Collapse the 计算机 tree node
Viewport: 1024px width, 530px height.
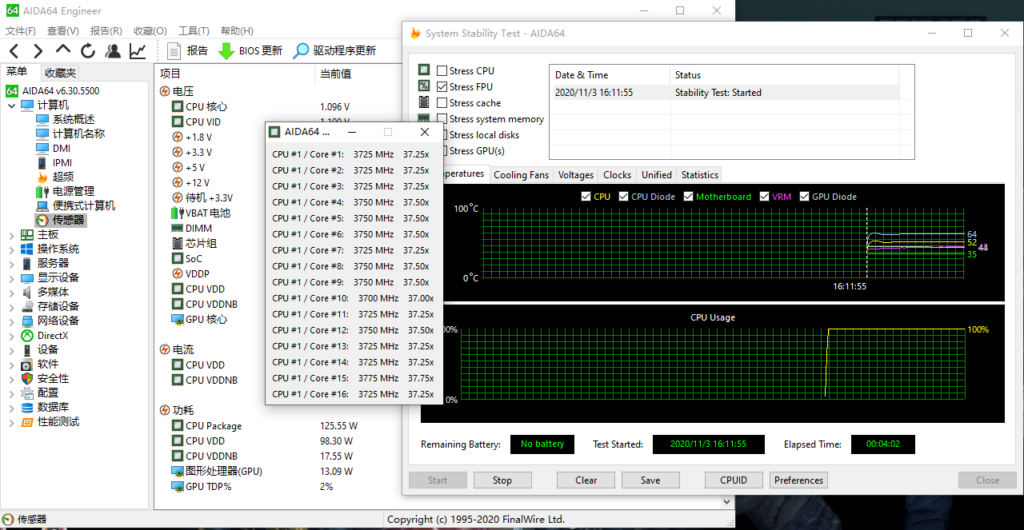tap(11, 105)
